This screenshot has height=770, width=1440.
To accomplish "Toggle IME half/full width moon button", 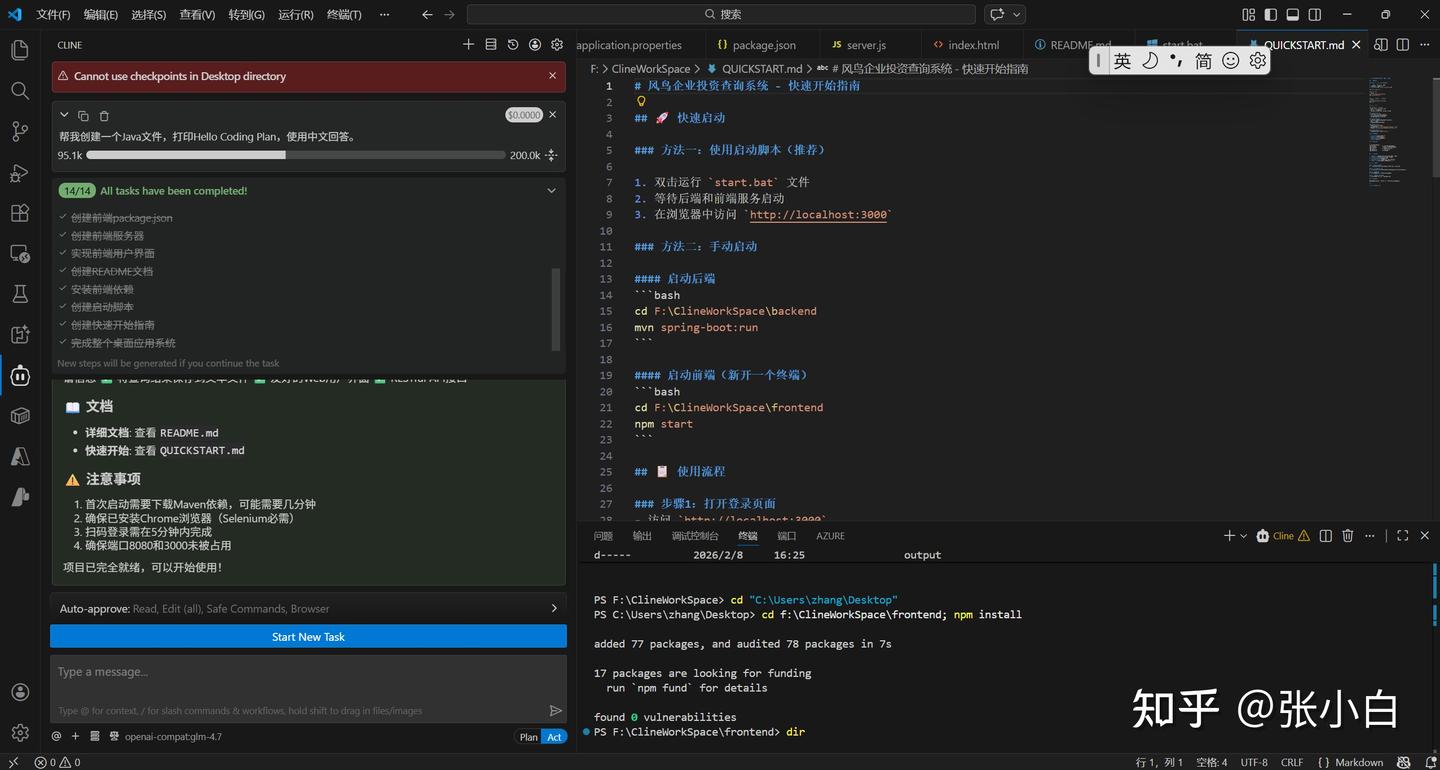I will [1150, 61].
